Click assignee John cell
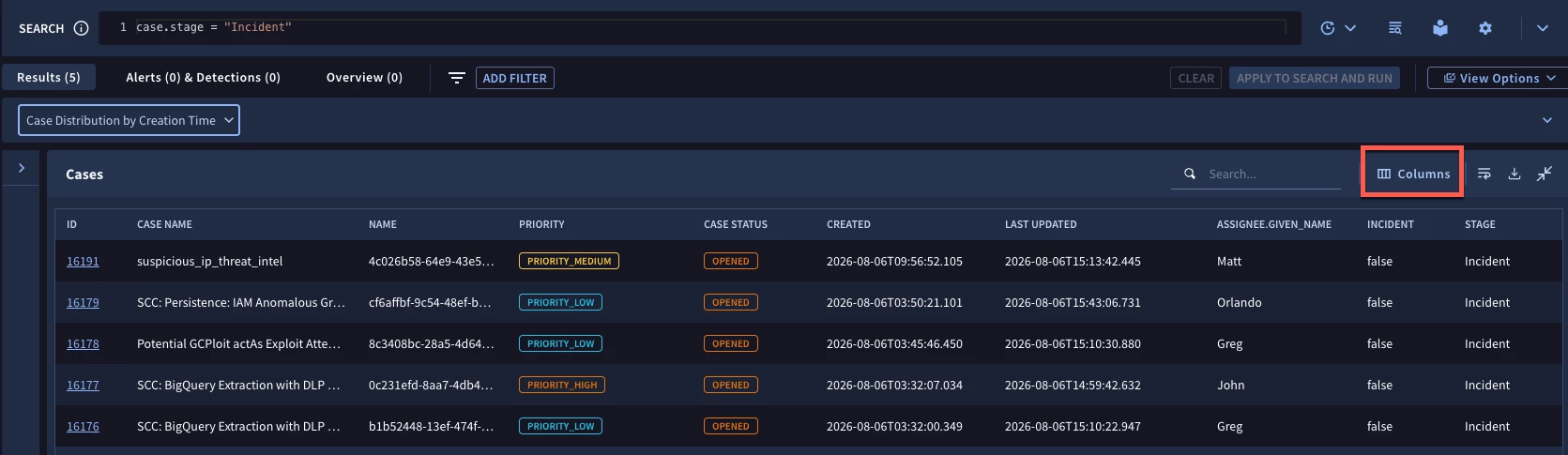 click(x=1231, y=385)
